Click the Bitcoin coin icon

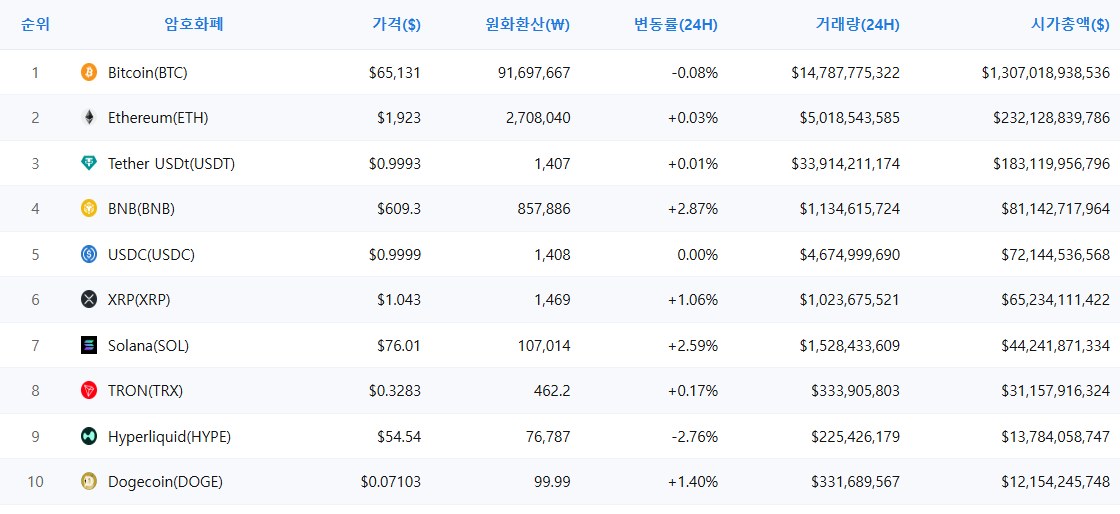point(89,72)
